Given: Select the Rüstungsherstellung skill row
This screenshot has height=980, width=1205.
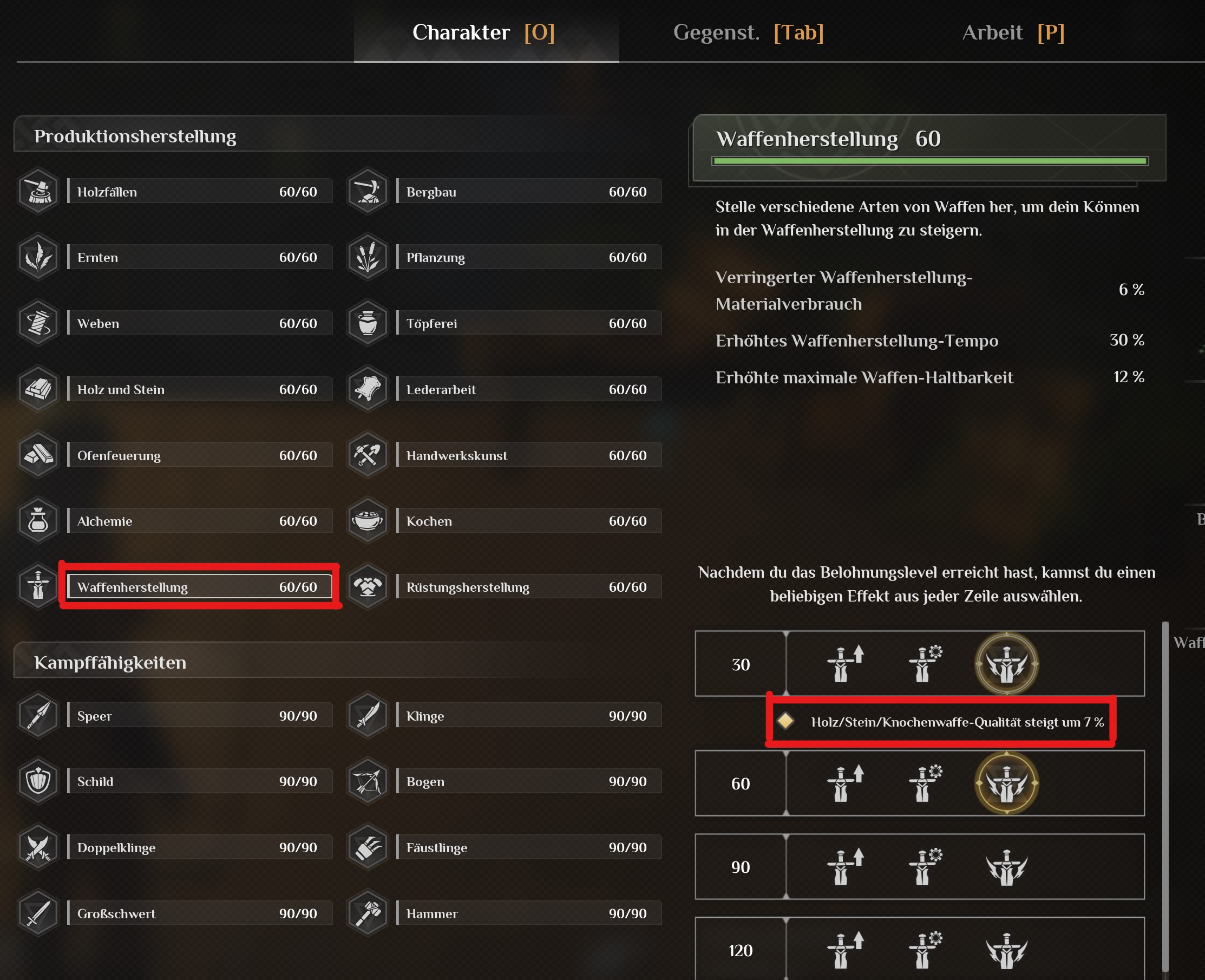Looking at the screenshot, I should click(529, 587).
